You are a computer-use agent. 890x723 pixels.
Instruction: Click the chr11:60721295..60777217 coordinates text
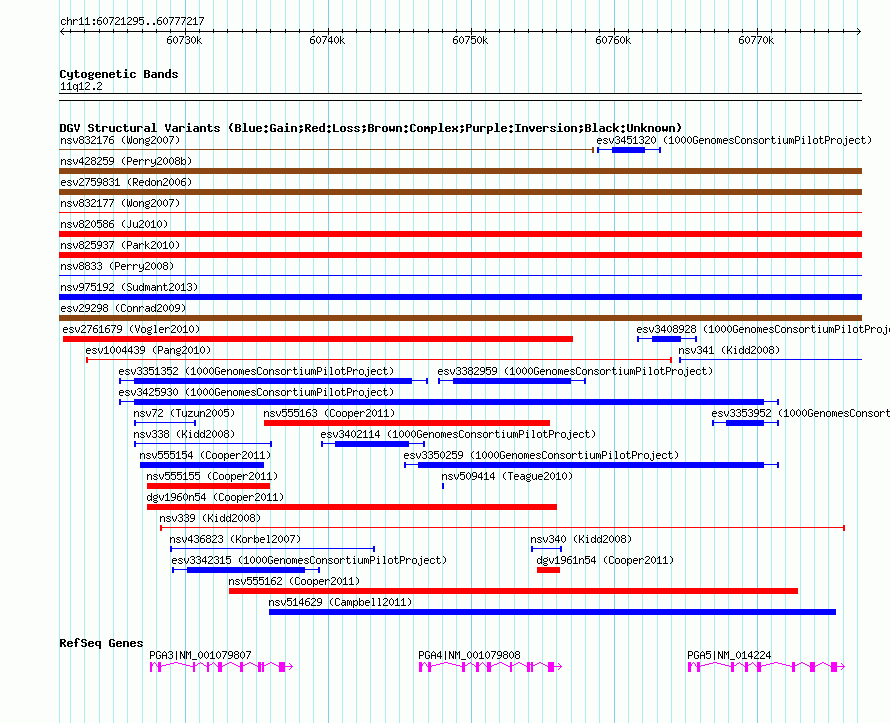click(x=132, y=21)
